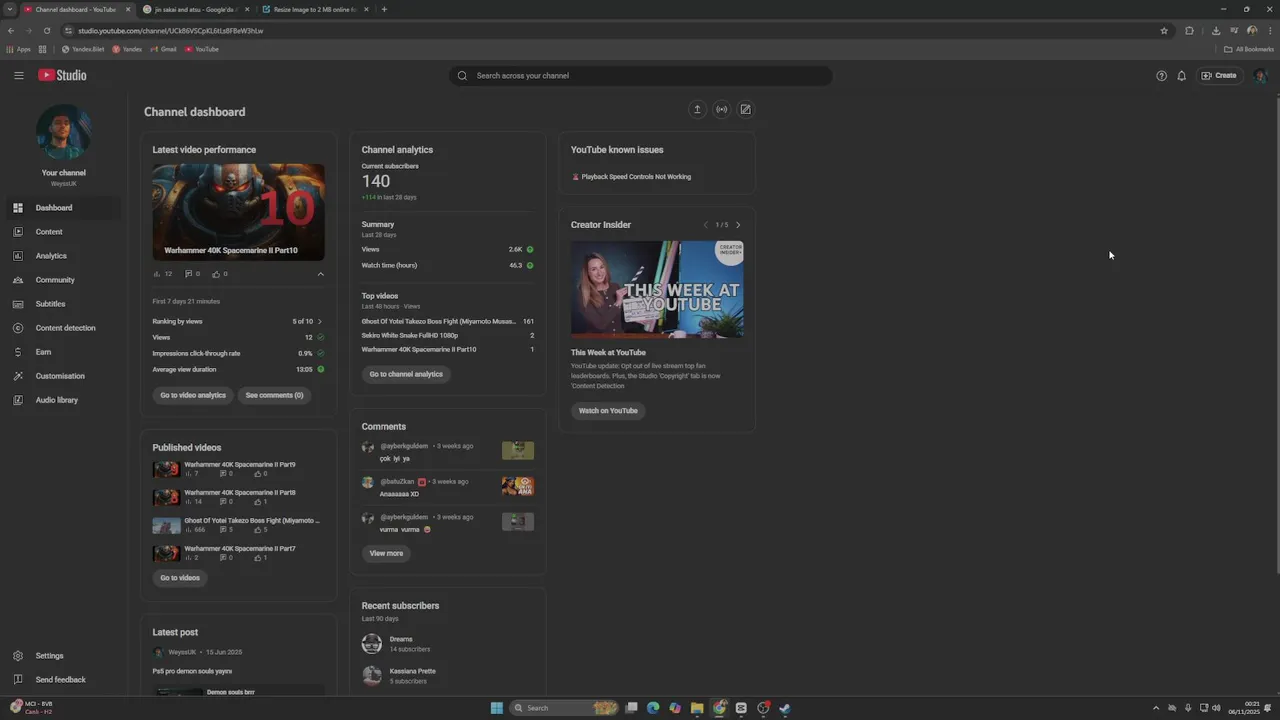Bookmark this page with the star icon
Viewport: 1280px width, 720px height.
[1164, 31]
